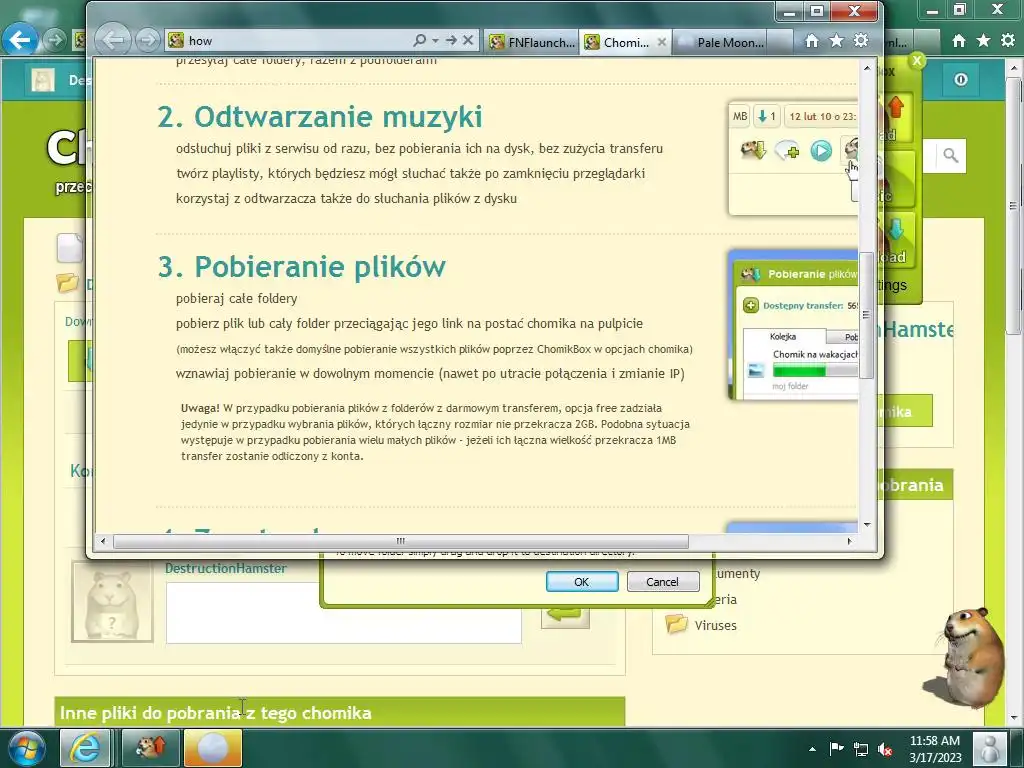This screenshot has height=768, width=1024.
Task: Click the horizontal scrollbar right arrow
Action: coord(849,541)
